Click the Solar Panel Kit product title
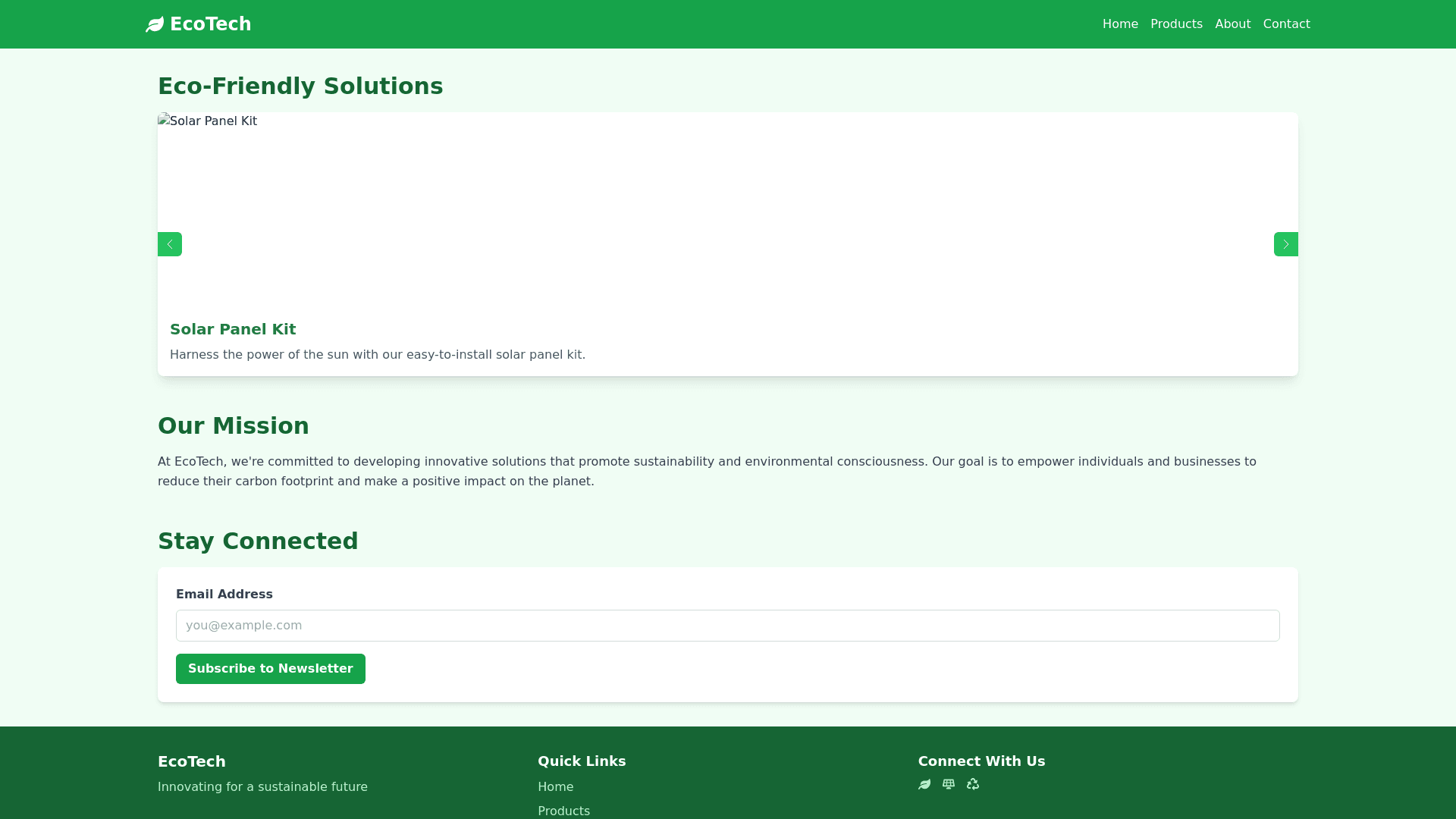 [x=233, y=329]
